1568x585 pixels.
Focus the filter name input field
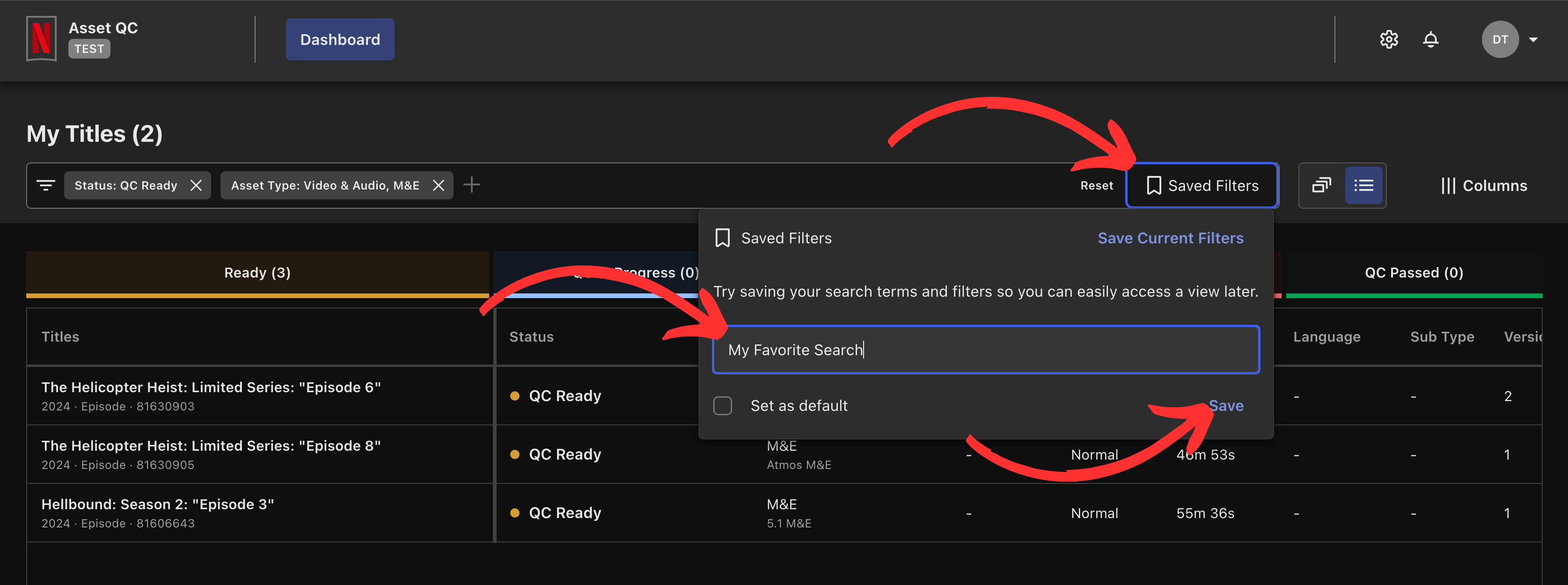985,350
